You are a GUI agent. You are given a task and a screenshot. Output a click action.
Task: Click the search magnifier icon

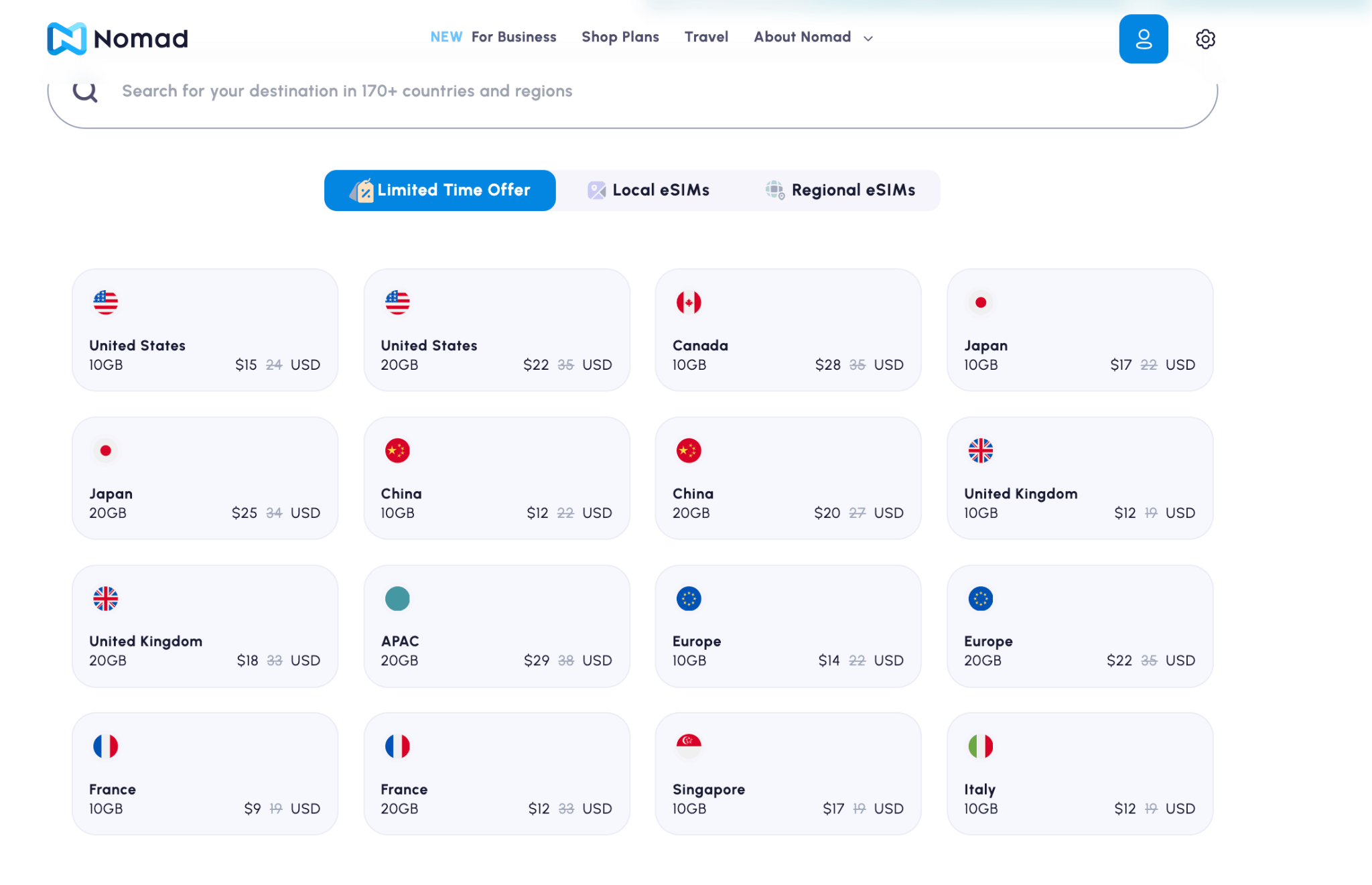point(85,91)
